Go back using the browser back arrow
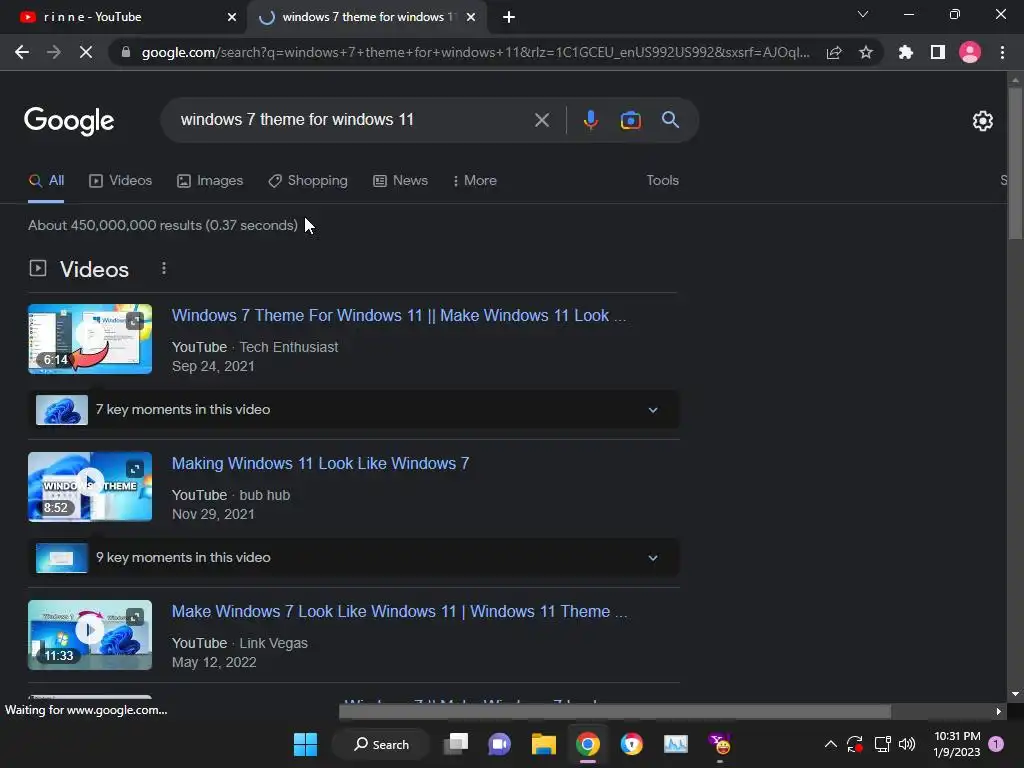 click(x=22, y=52)
